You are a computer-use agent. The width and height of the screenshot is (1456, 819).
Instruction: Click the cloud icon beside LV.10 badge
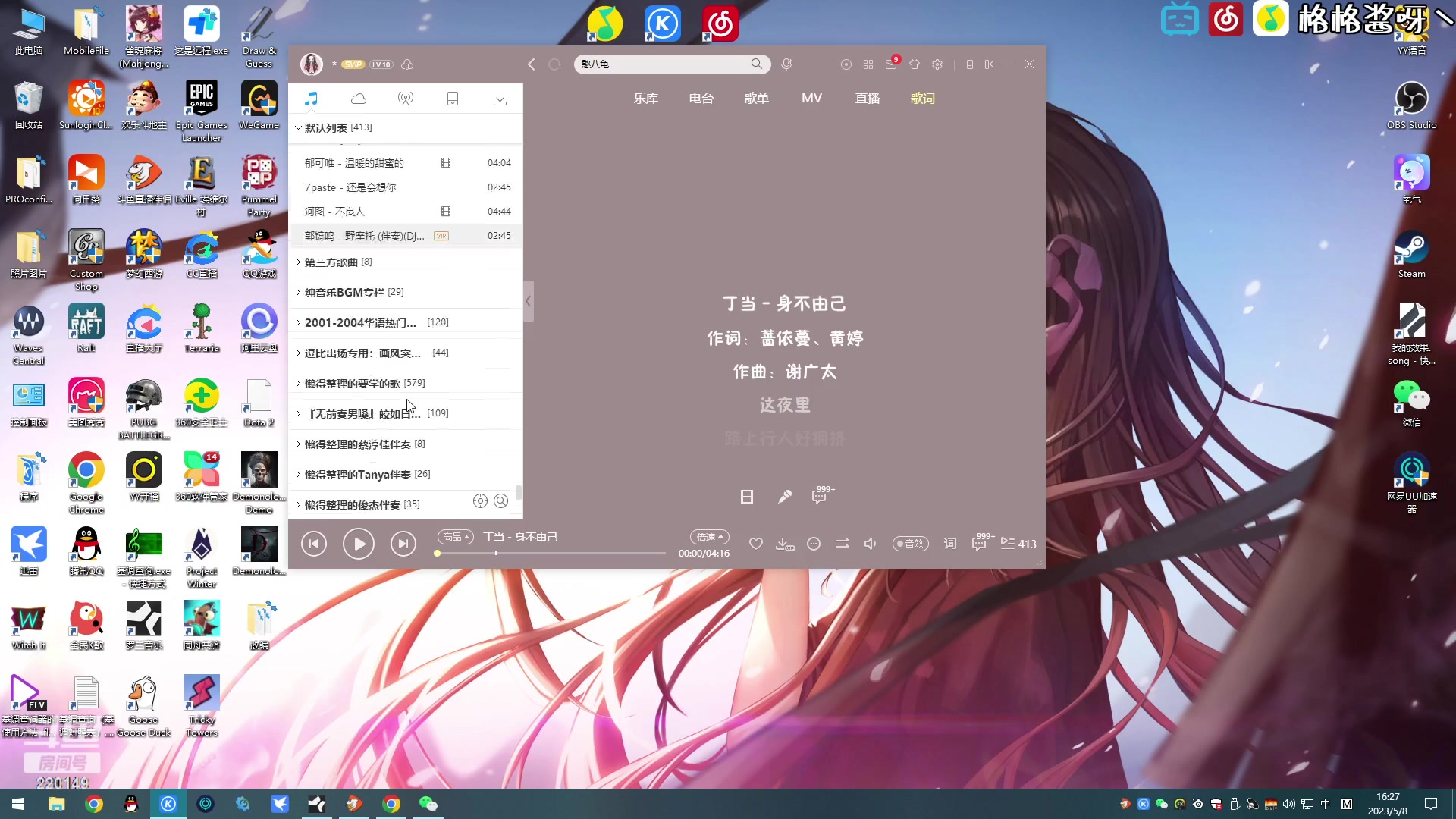click(x=407, y=64)
